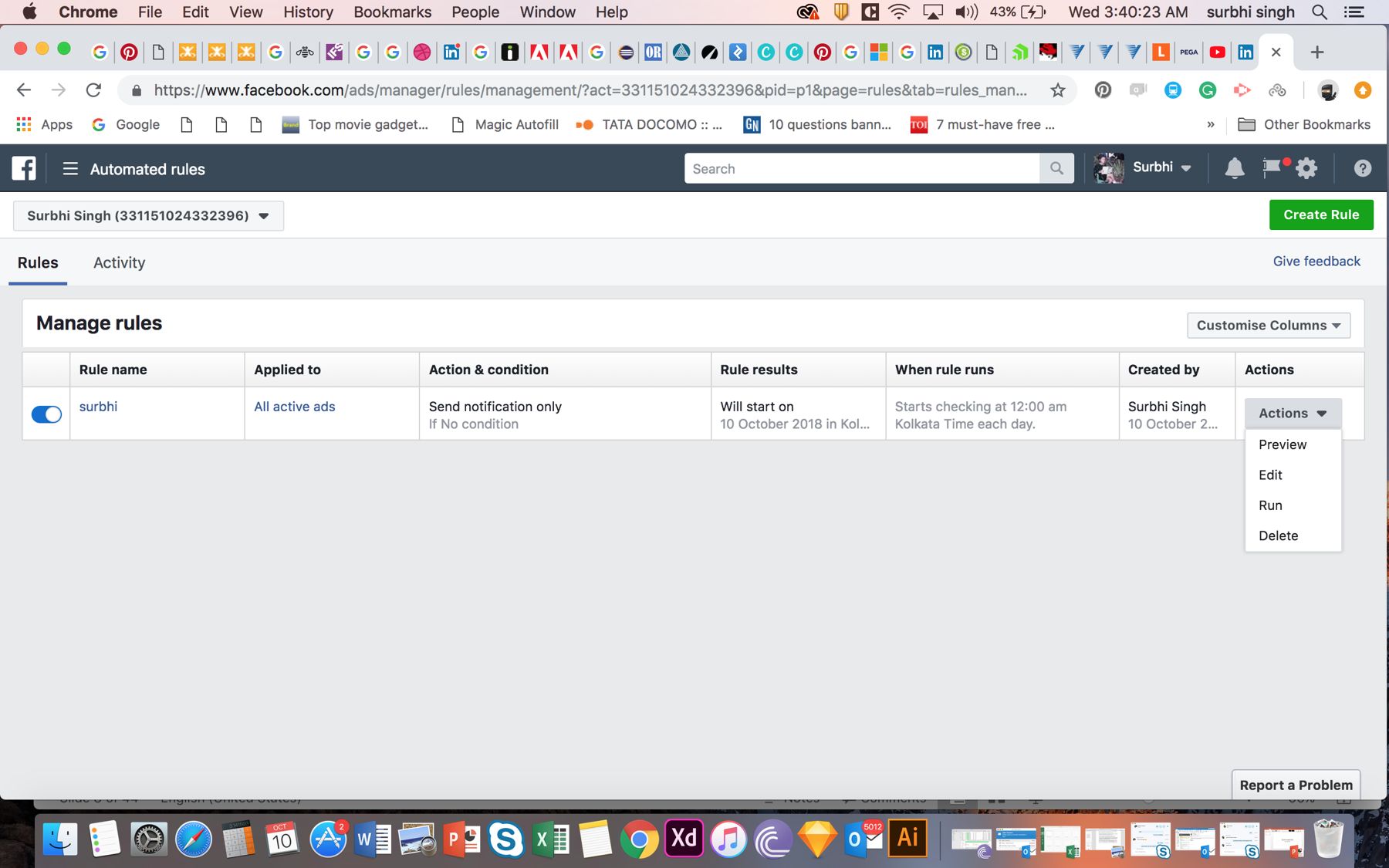Click Report a Problem button

1296,785
